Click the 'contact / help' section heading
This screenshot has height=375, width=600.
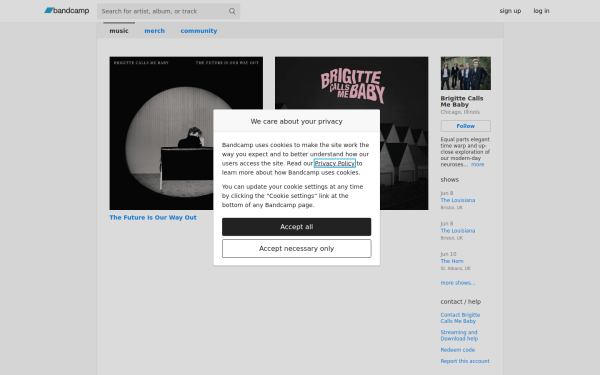460,302
